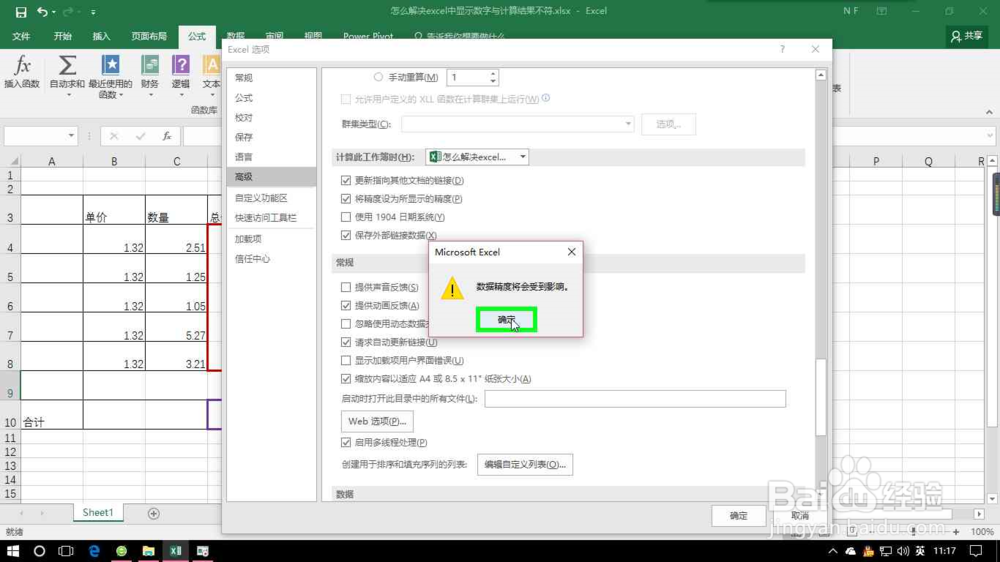1000x562 pixels.
Task: Toggle set precision as displayed checkbox
Action: (x=346, y=199)
